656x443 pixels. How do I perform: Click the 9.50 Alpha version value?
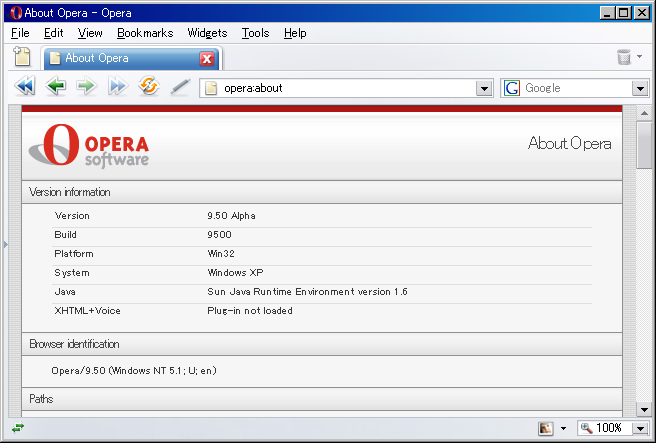[x=231, y=216]
